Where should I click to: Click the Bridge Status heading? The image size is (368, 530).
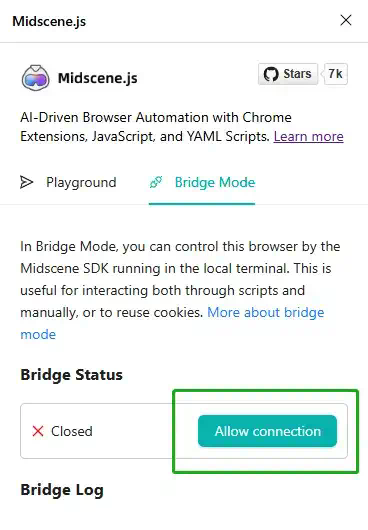tap(71, 375)
